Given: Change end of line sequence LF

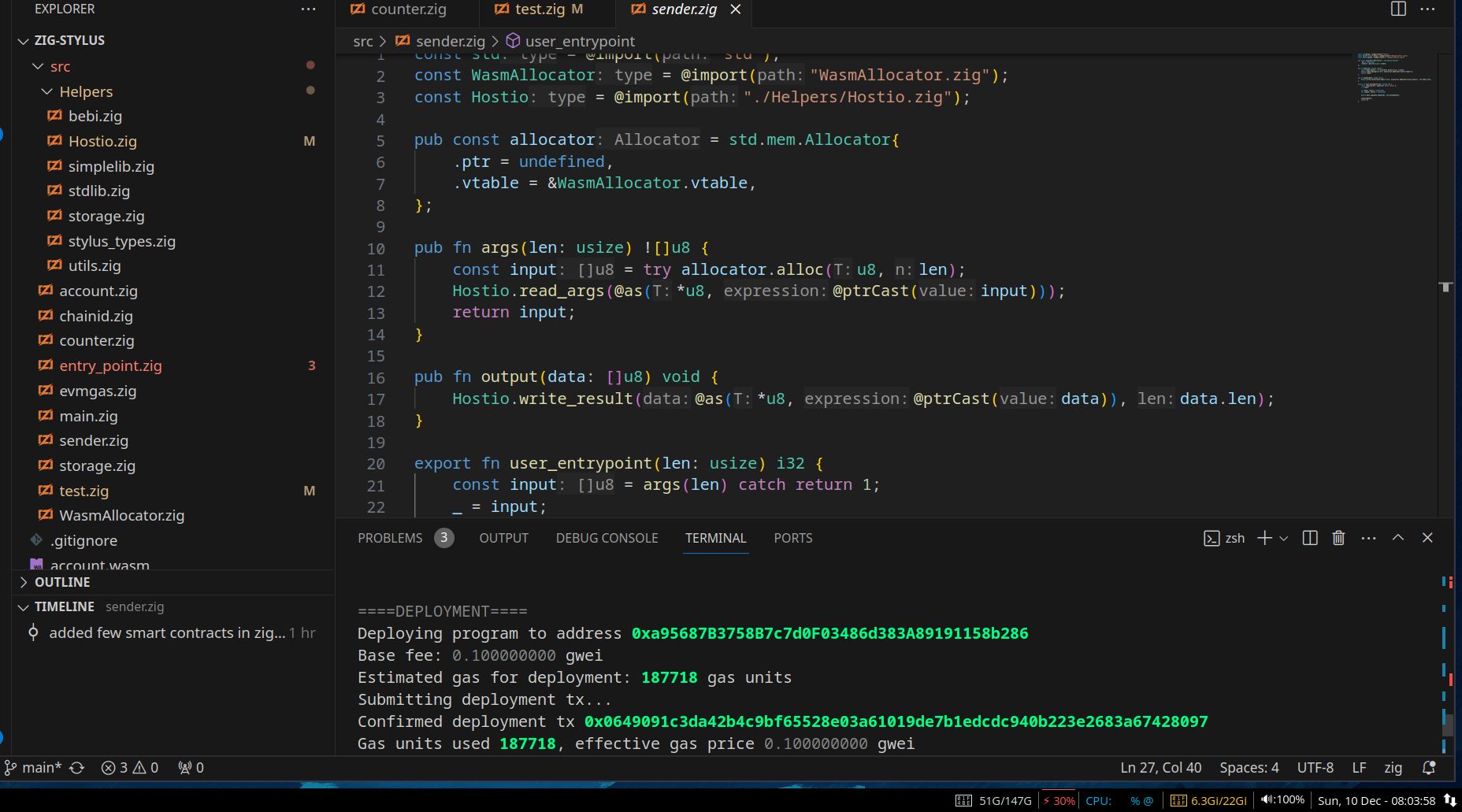Looking at the screenshot, I should point(1359,767).
